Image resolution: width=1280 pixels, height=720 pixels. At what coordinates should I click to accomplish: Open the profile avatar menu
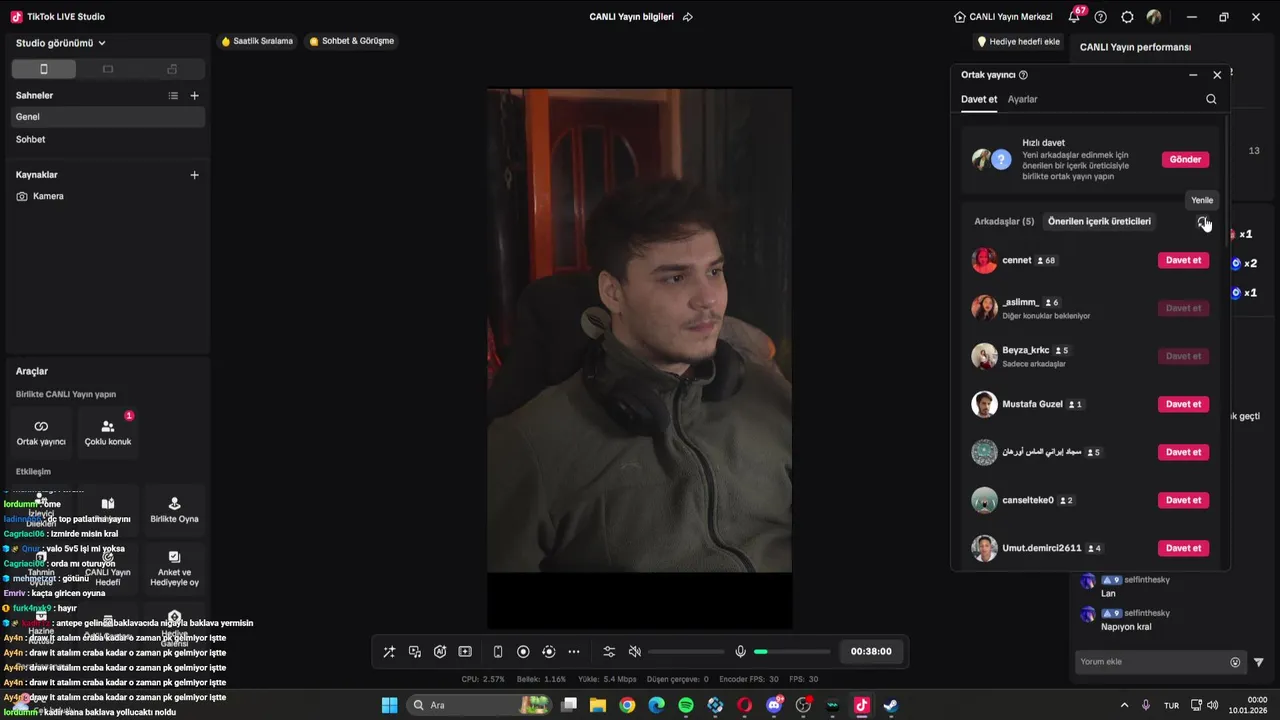click(x=1154, y=17)
